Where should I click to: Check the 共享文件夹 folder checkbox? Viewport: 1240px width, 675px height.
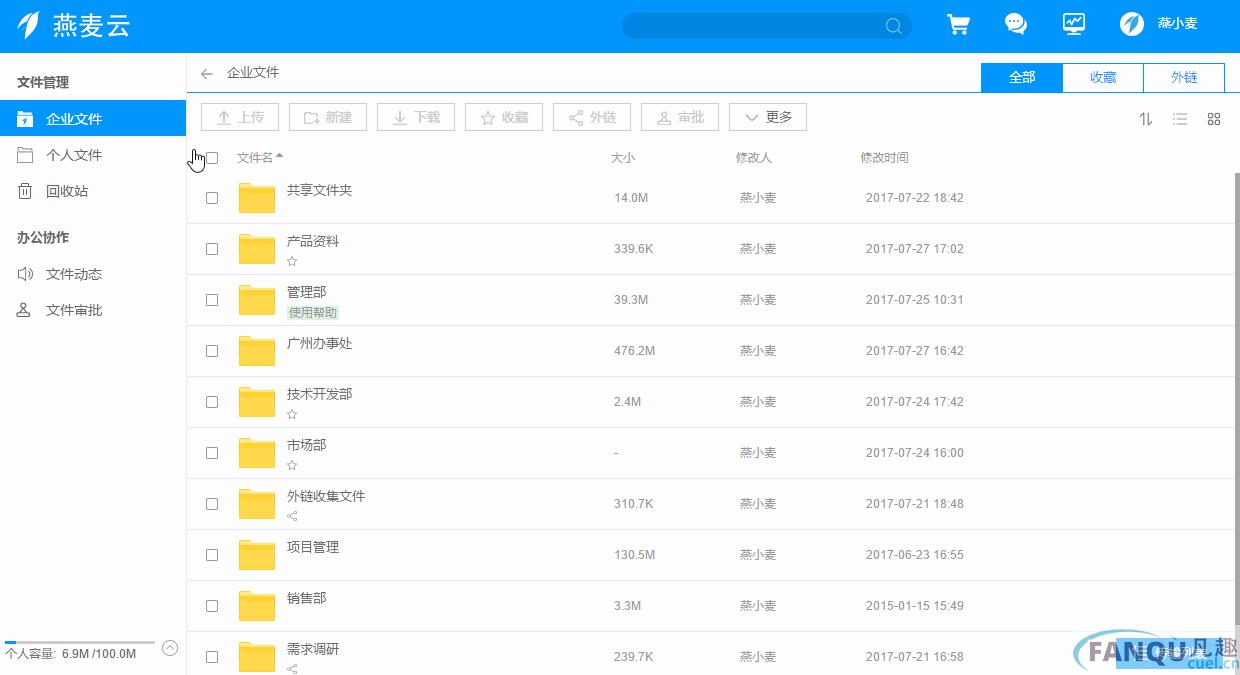(x=212, y=198)
